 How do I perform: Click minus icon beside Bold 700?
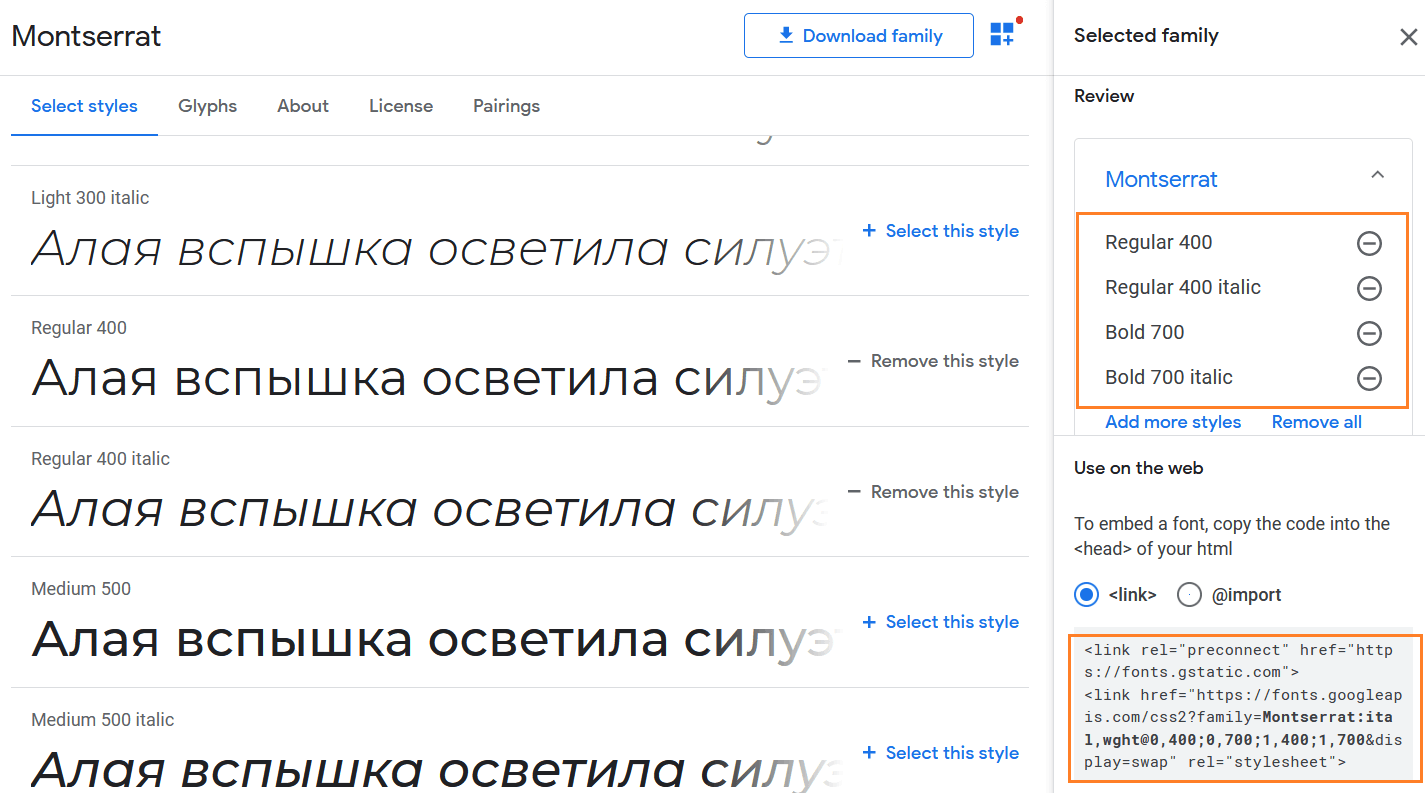1368,333
